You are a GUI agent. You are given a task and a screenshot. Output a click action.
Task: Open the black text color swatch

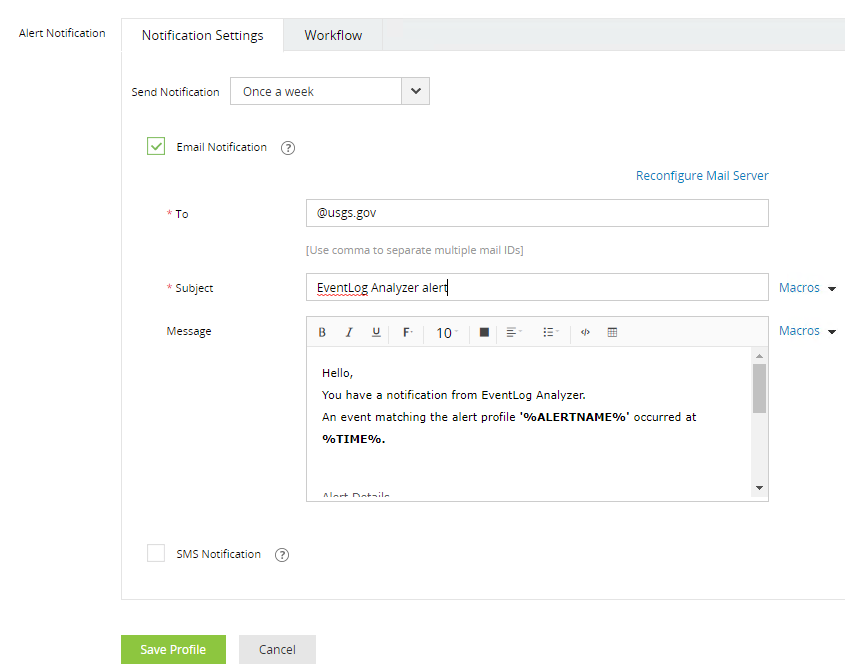[484, 332]
